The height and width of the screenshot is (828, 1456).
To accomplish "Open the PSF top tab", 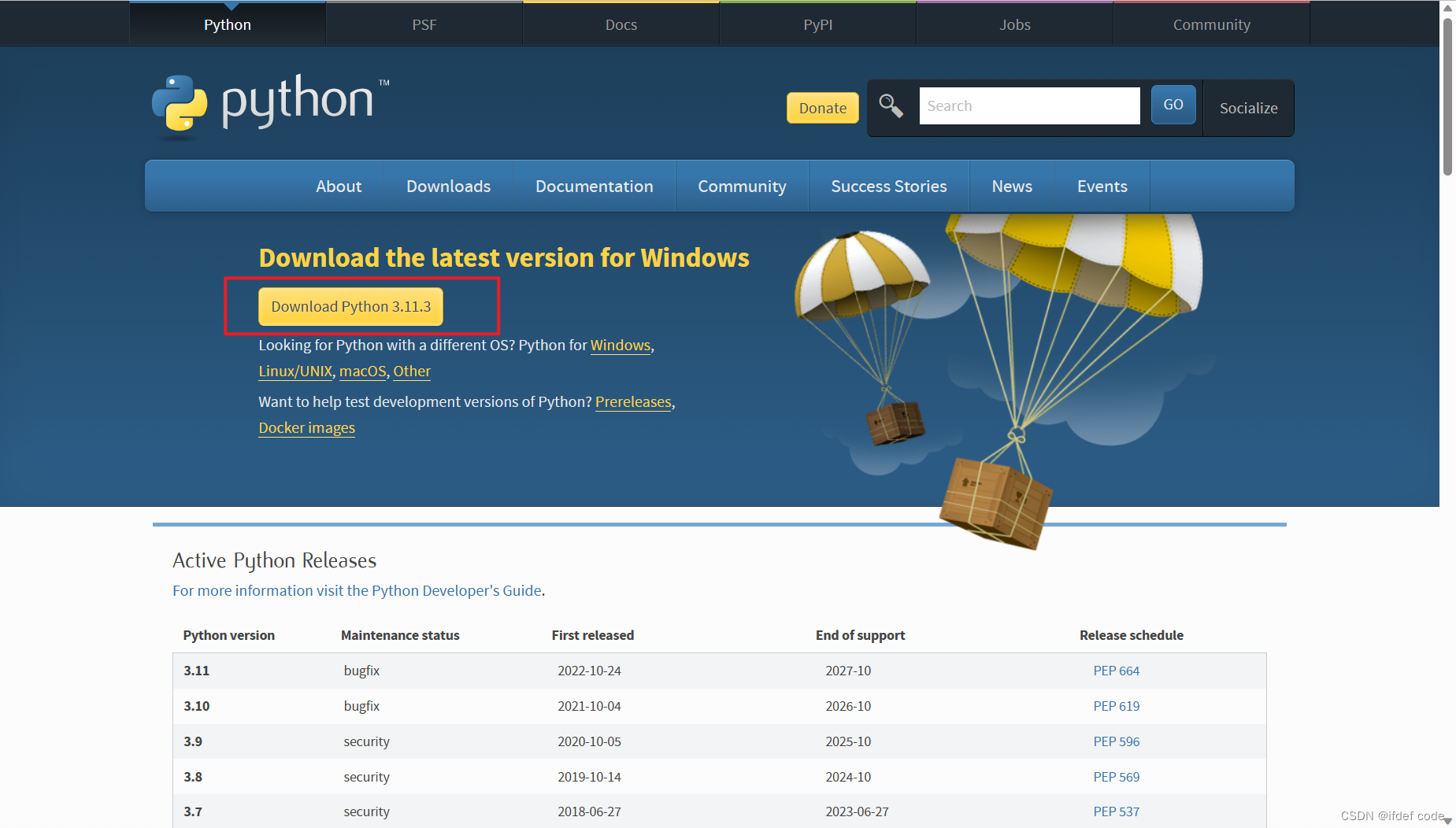I will (424, 24).
